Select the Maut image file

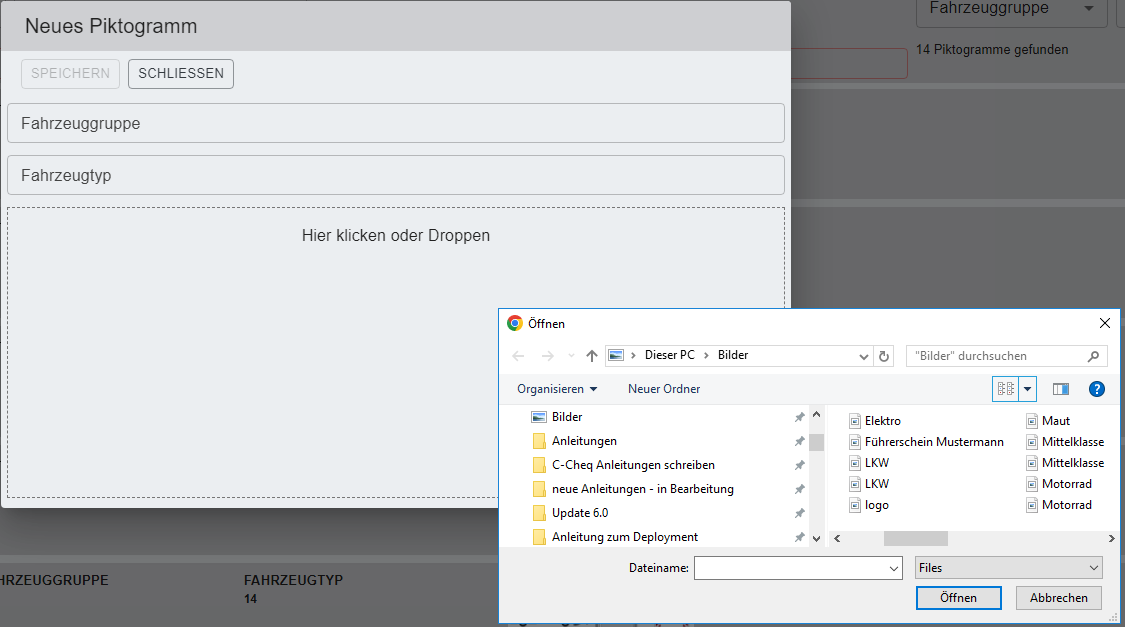(x=1055, y=421)
